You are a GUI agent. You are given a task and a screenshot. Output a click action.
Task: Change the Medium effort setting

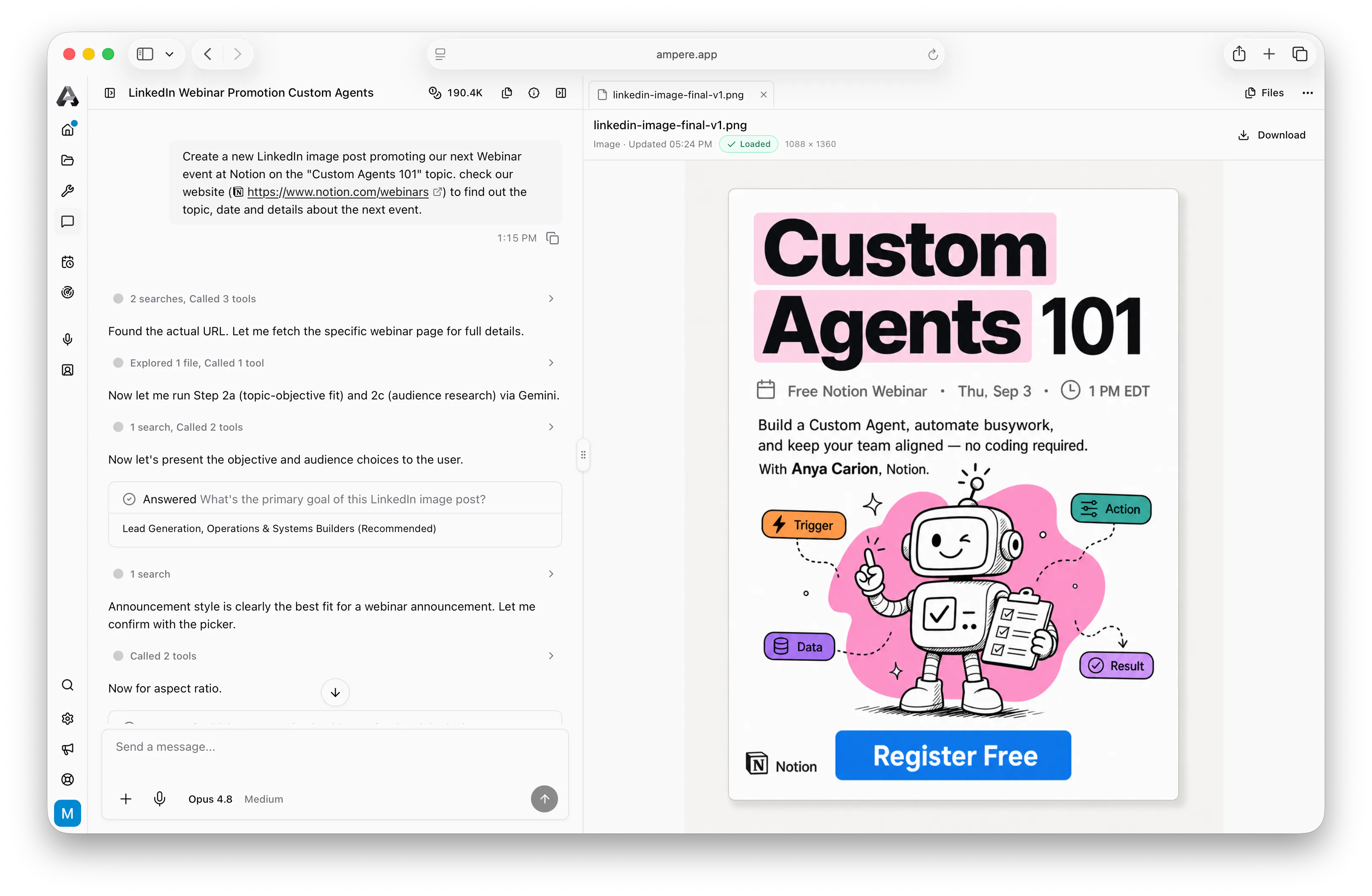[264, 799]
